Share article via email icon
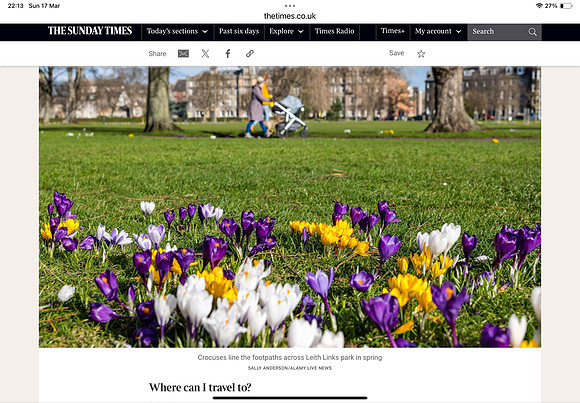580x403 pixels. [x=183, y=54]
